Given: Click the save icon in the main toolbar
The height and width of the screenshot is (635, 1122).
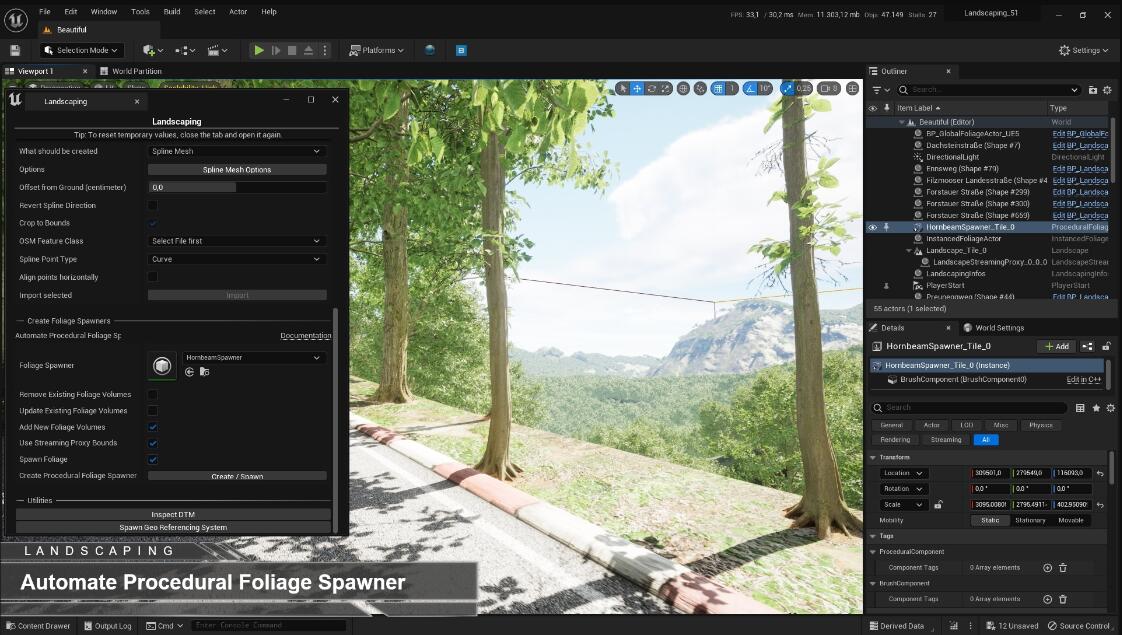Looking at the screenshot, I should 15,50.
